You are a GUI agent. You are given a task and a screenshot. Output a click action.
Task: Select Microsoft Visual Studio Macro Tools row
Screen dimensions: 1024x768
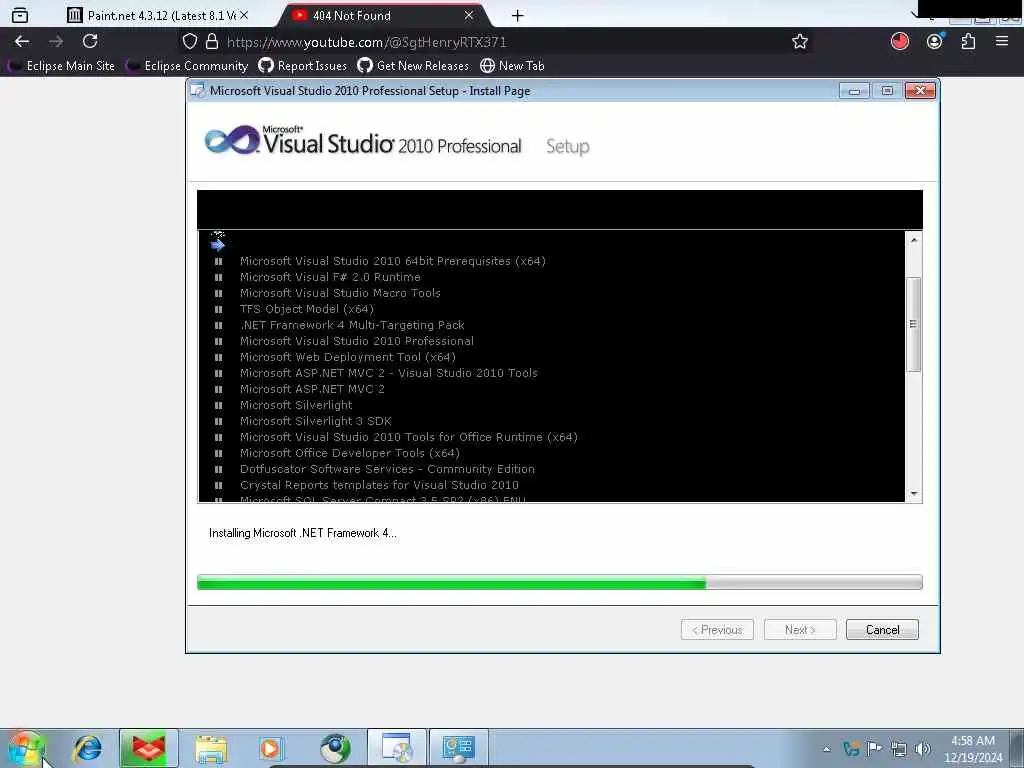tap(340, 293)
